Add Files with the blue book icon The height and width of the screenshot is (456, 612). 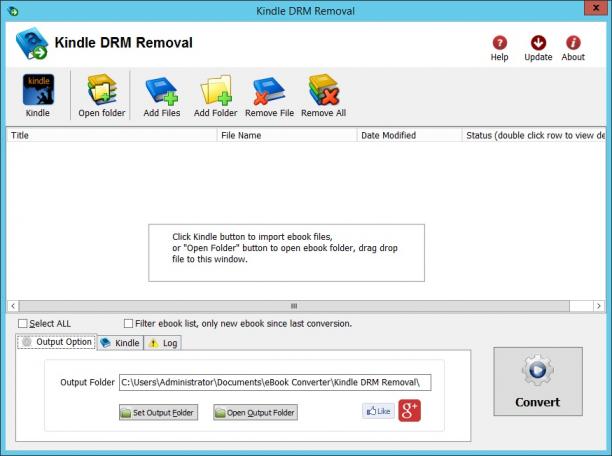162,96
